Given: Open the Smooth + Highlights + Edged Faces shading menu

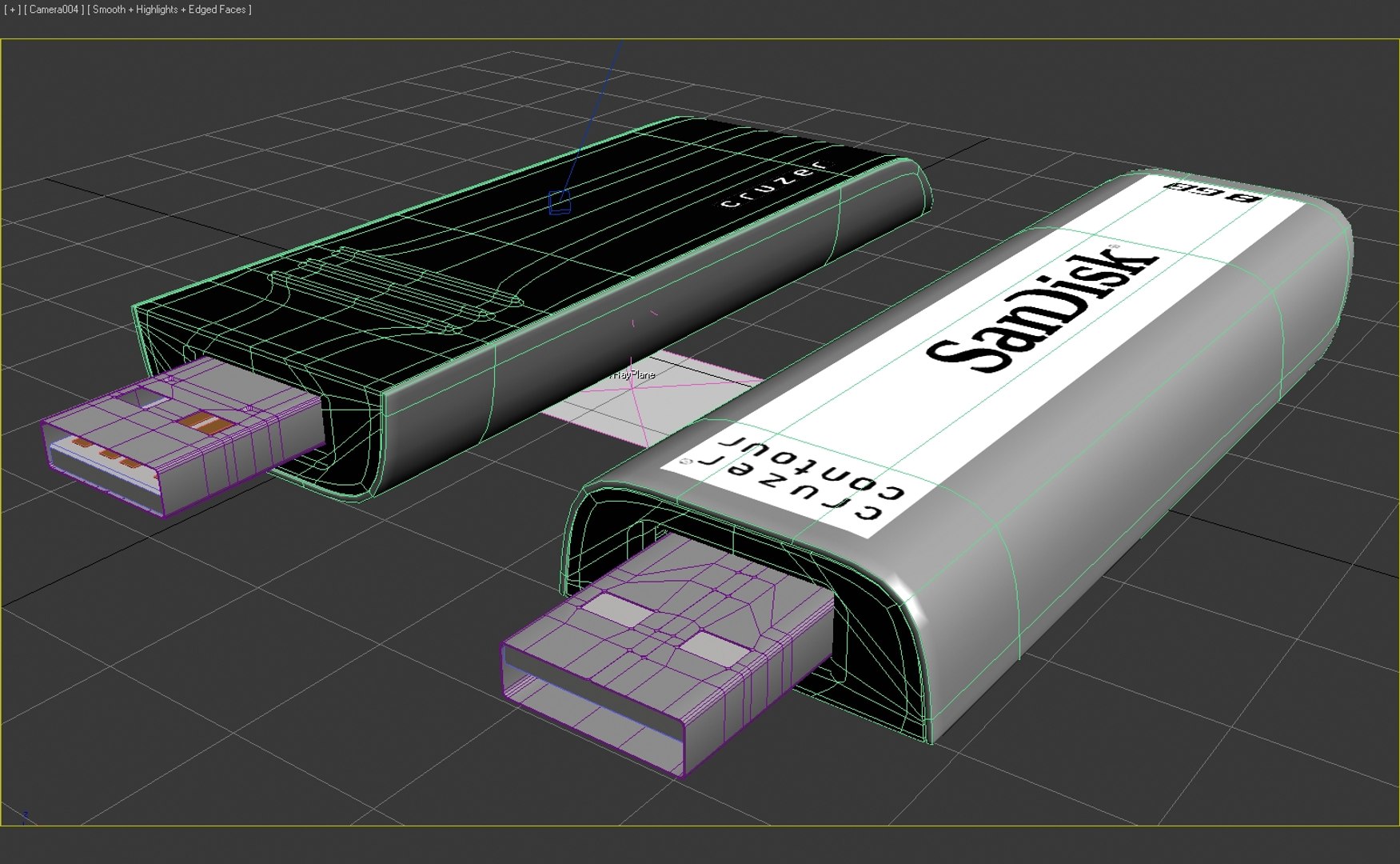Looking at the screenshot, I should 169,10.
